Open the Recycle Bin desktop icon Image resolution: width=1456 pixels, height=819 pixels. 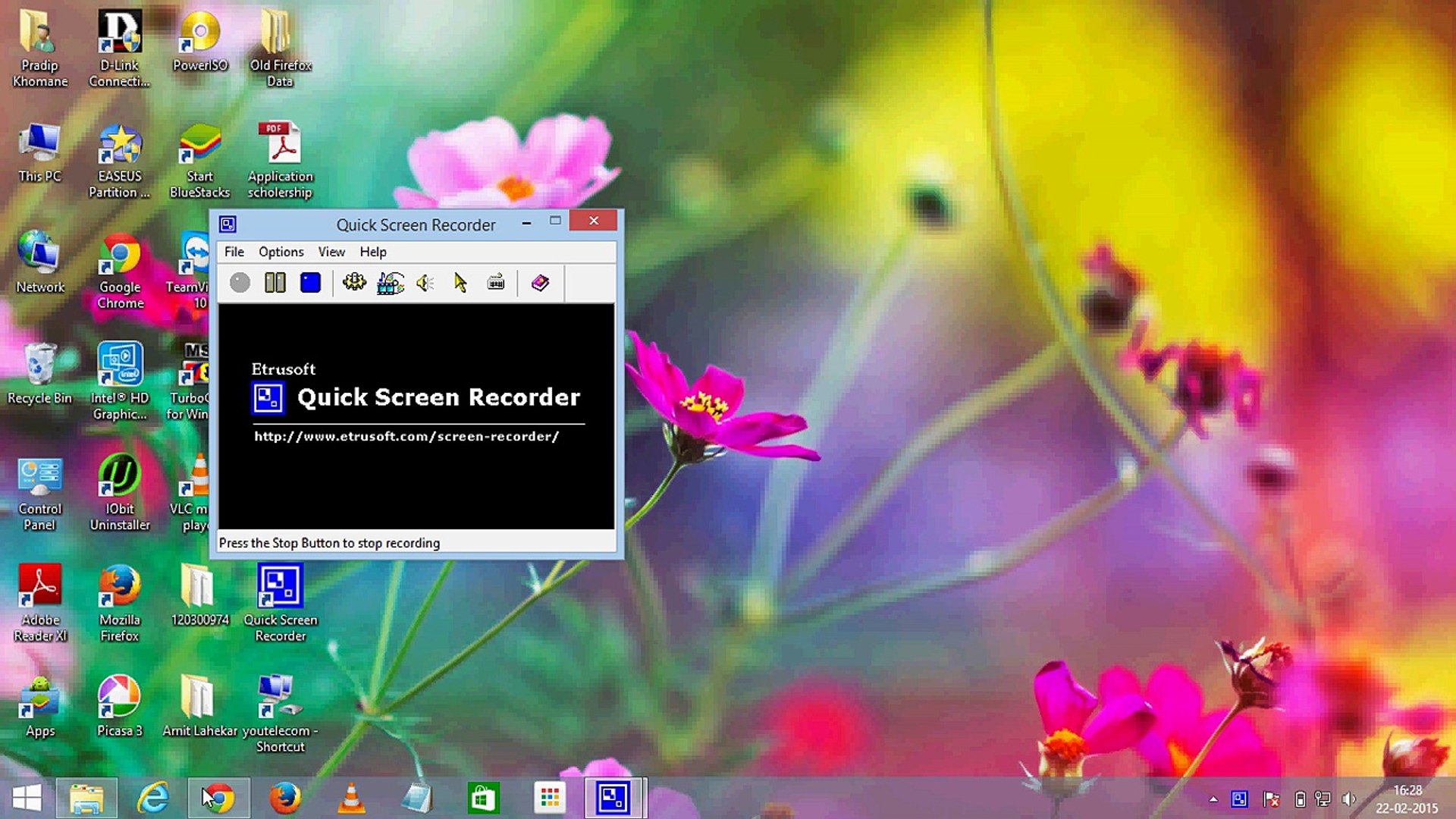point(39,375)
